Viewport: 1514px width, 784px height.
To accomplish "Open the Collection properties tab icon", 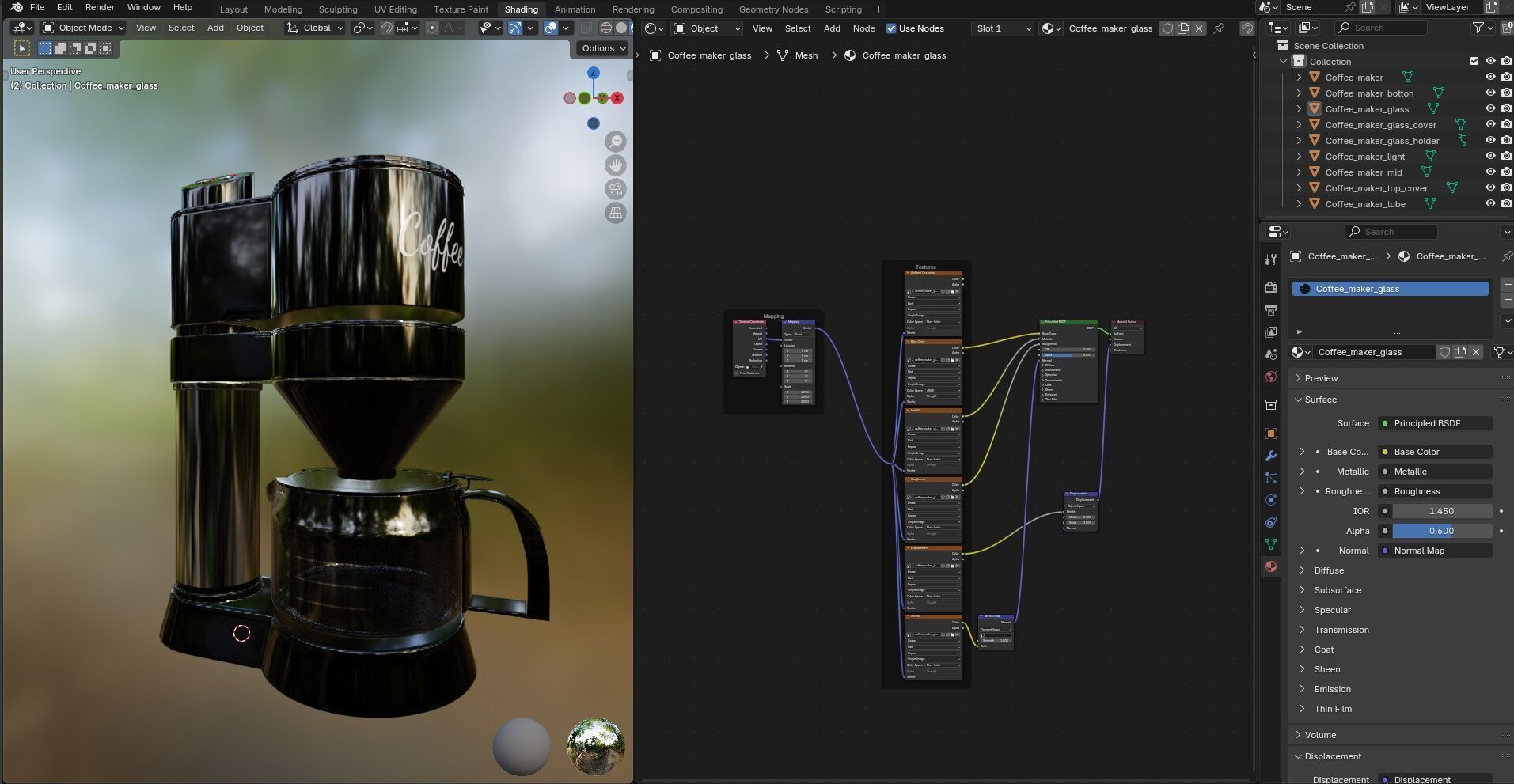I will click(1271, 405).
